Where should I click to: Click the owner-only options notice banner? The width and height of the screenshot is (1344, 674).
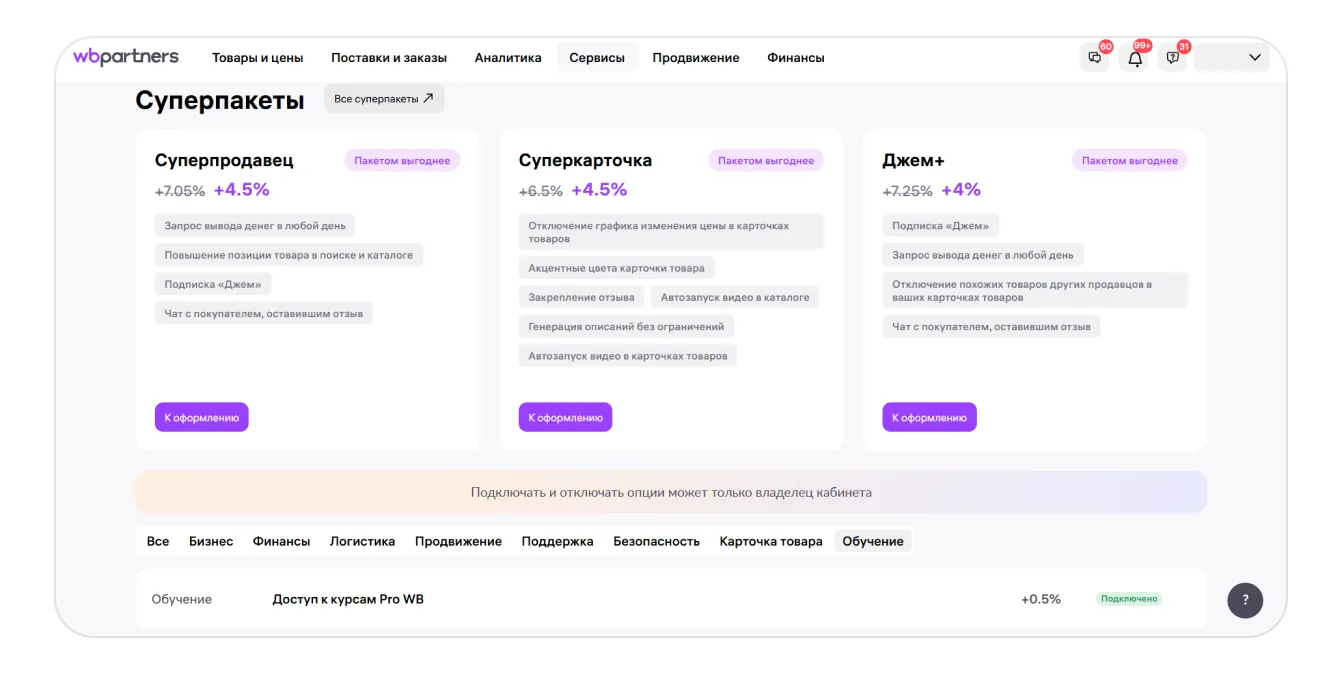671,492
